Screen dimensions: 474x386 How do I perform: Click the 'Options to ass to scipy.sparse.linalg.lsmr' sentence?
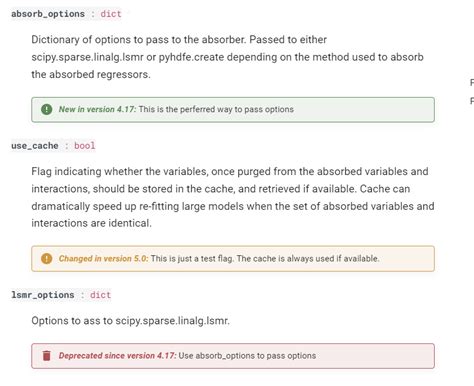[130, 321]
